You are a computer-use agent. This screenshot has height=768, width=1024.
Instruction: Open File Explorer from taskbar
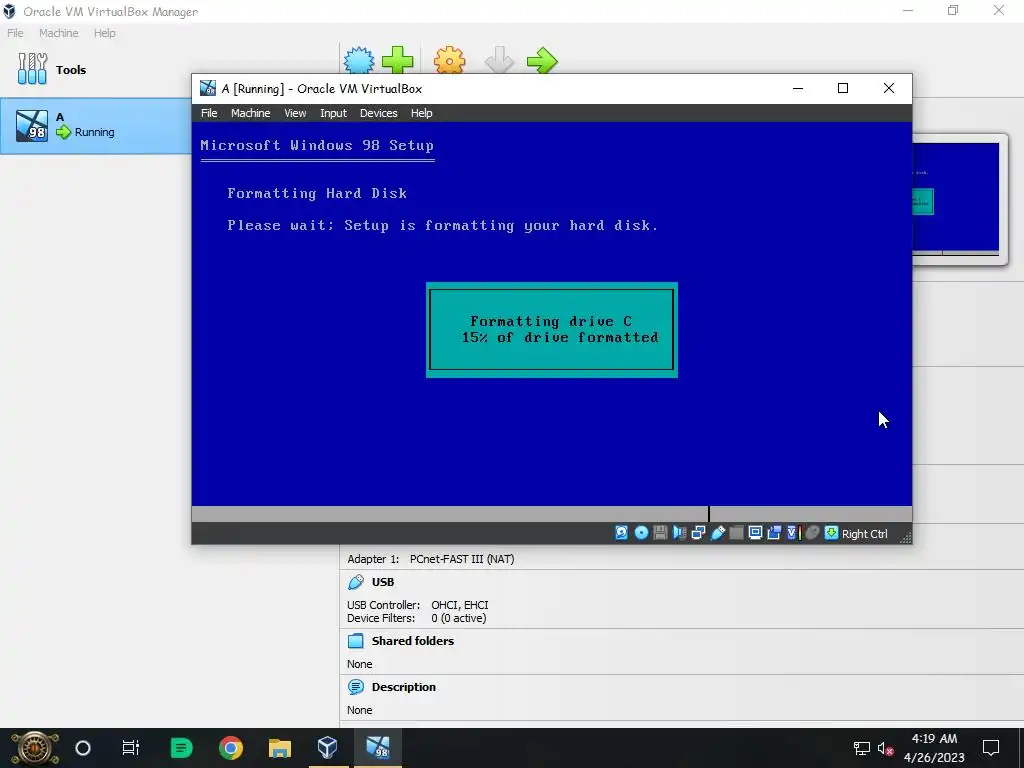[x=280, y=748]
